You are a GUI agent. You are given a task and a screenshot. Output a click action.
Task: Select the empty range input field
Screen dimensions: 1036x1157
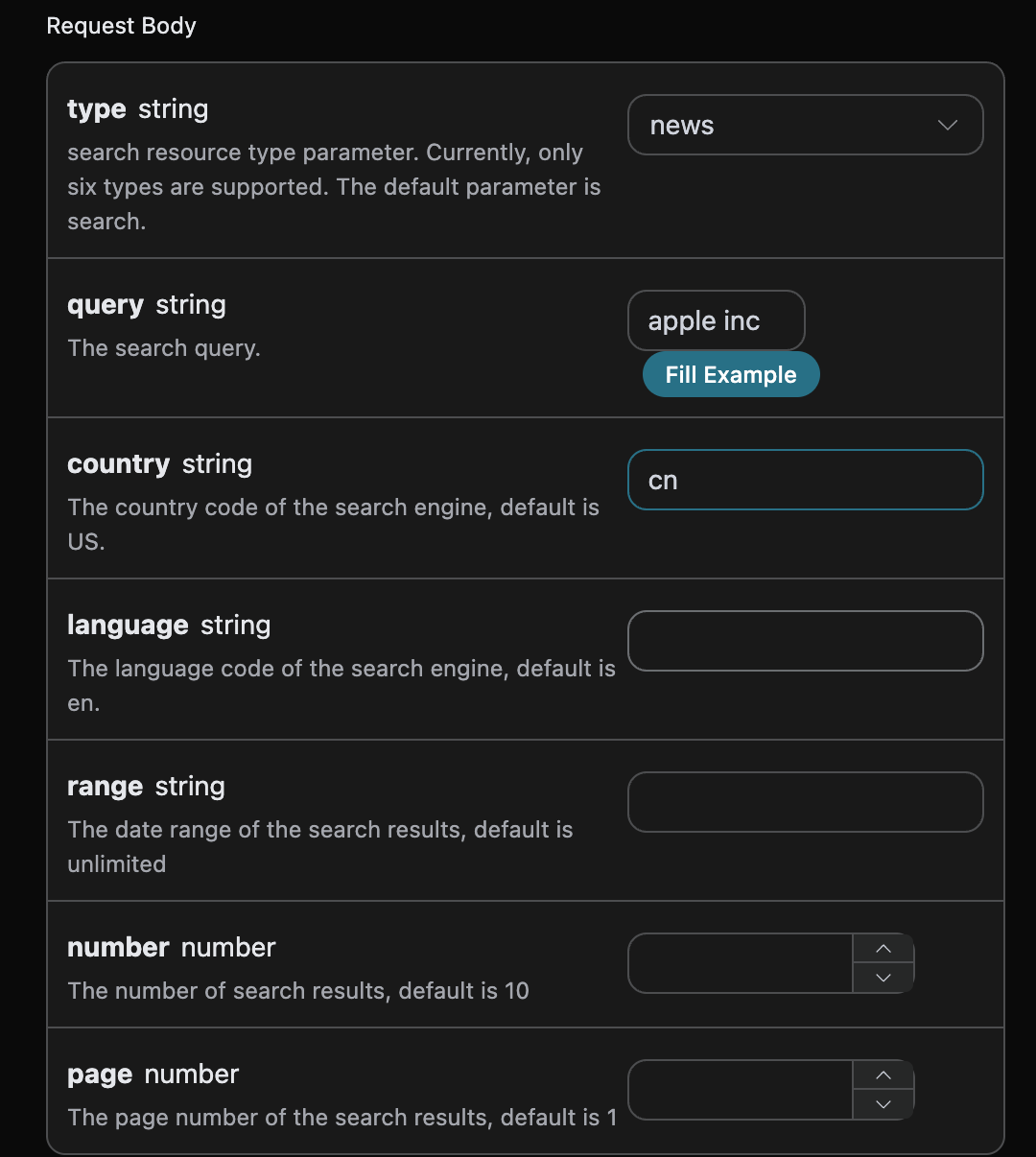(805, 802)
